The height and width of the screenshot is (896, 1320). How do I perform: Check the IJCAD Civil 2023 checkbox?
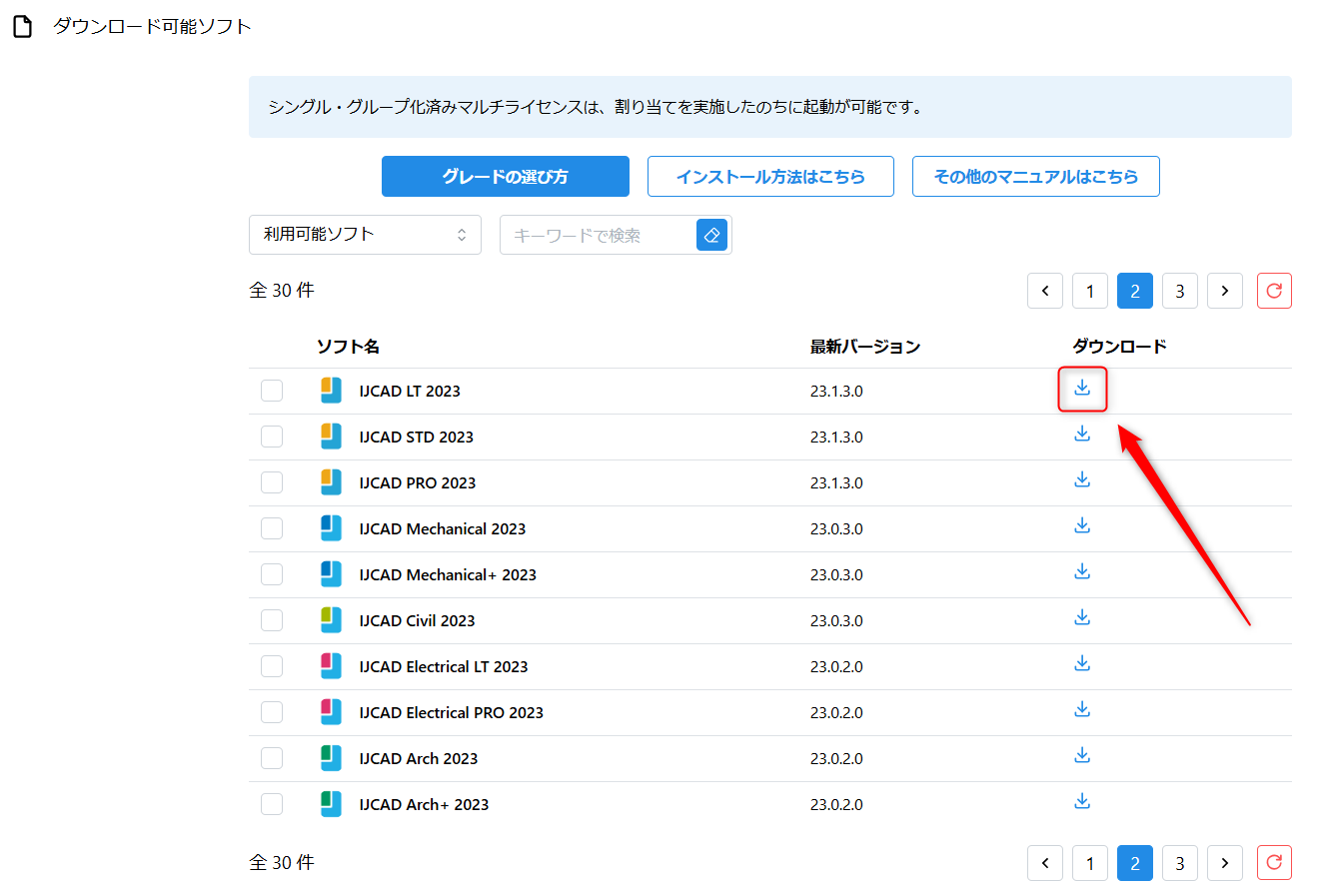click(x=272, y=620)
